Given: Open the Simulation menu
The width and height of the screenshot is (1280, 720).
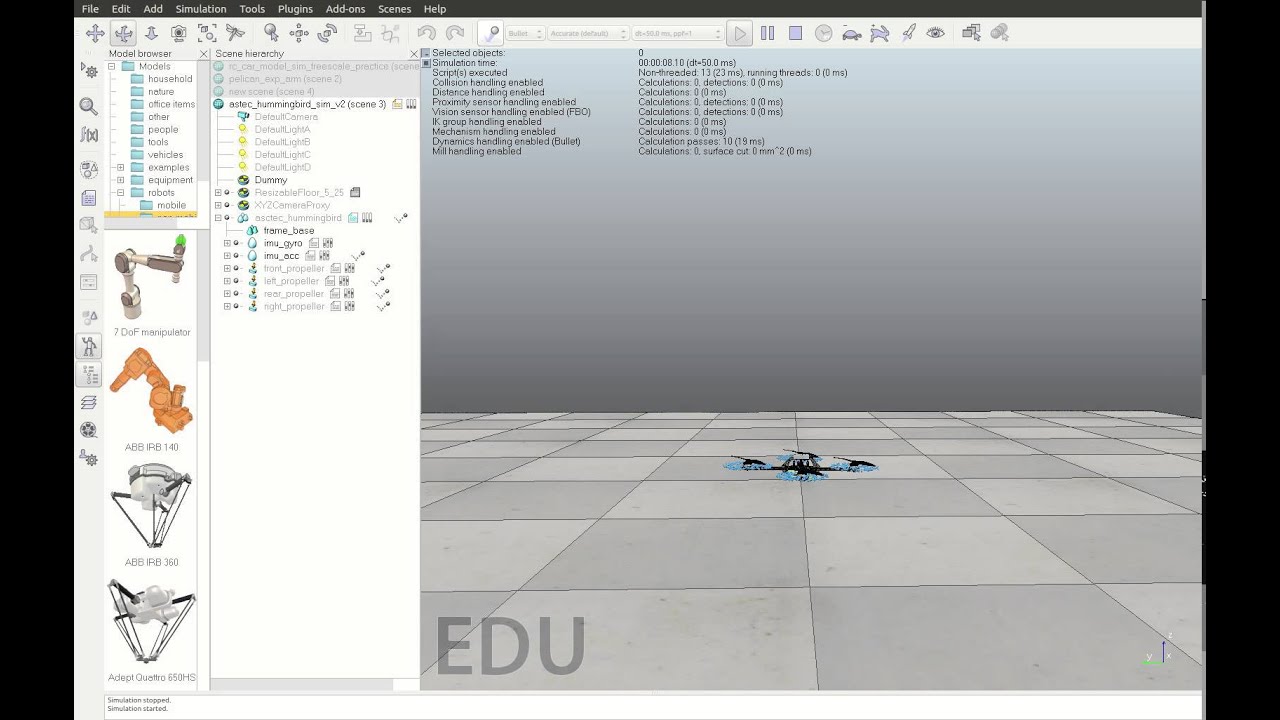Looking at the screenshot, I should (201, 9).
